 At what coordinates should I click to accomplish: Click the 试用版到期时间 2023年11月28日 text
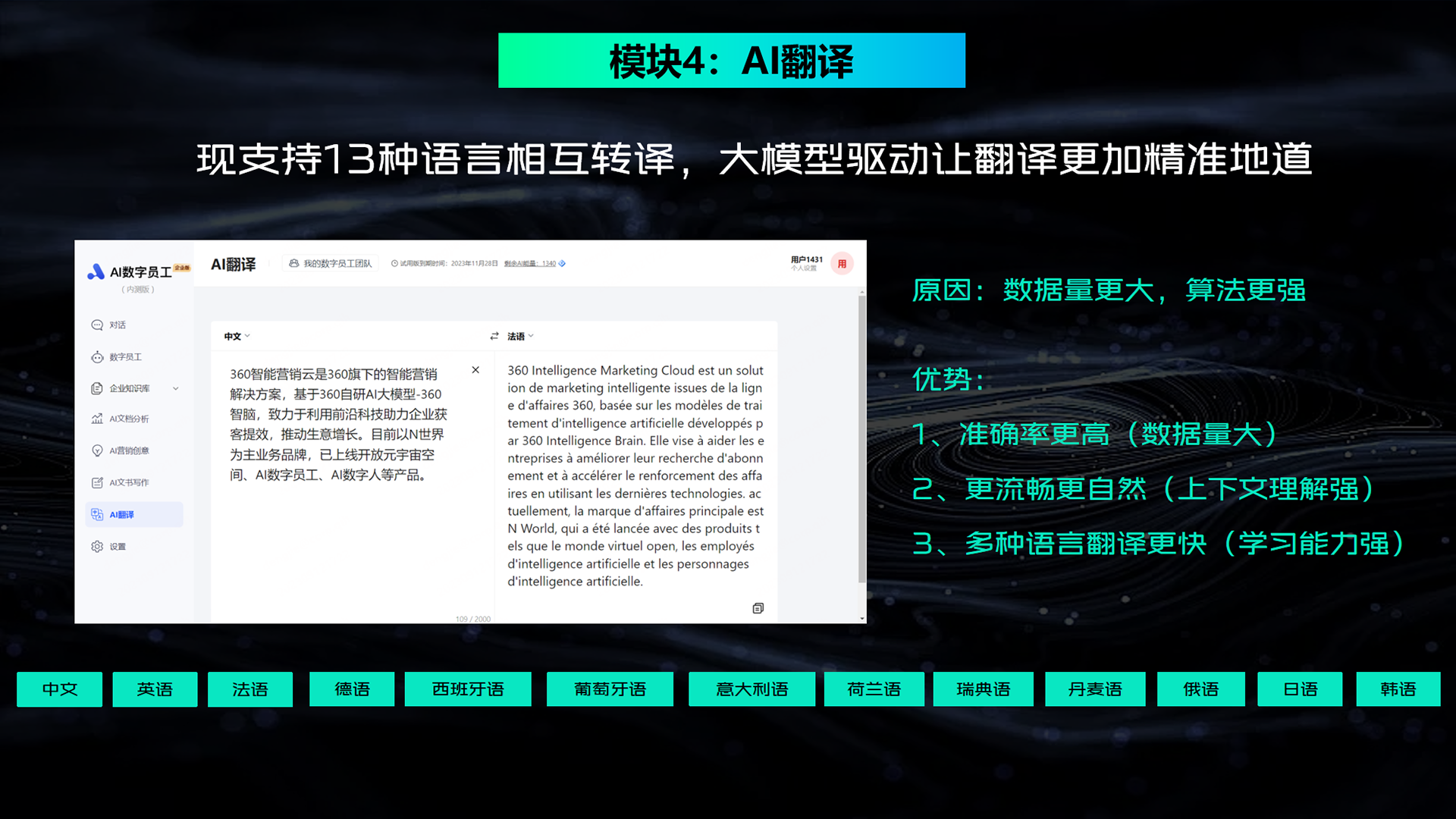click(444, 264)
